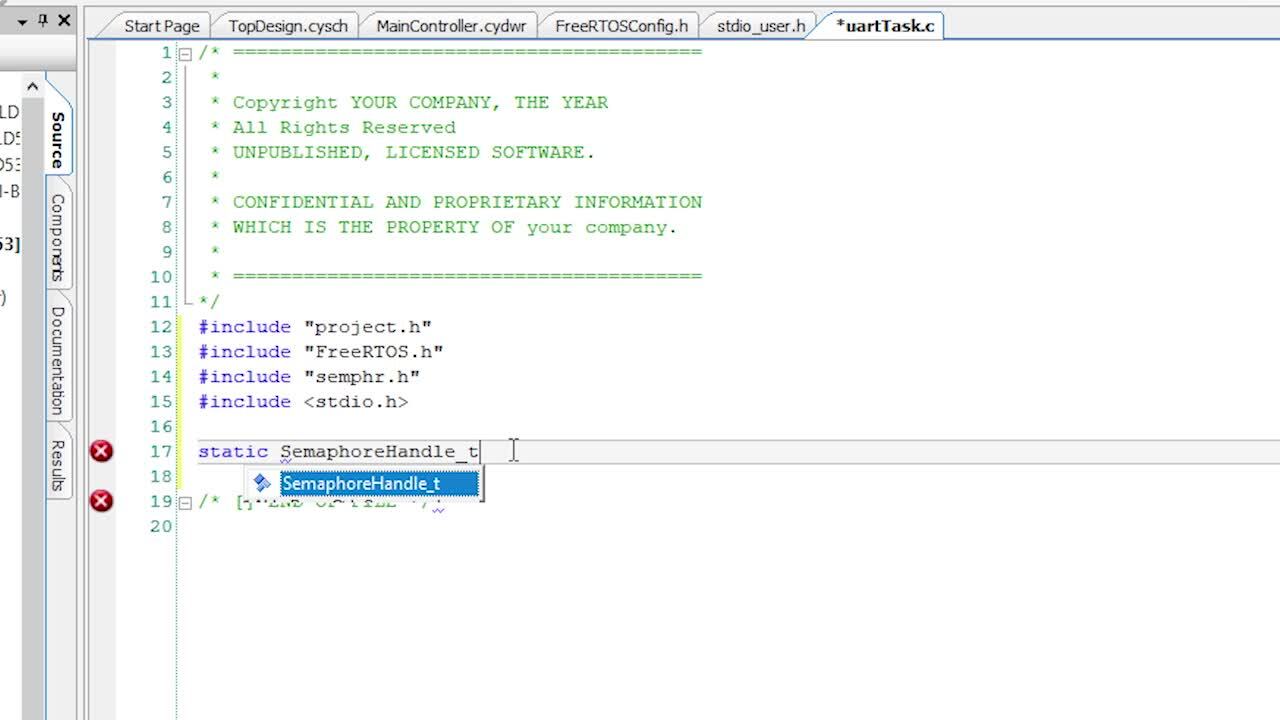Switch to the Start Page tab
The image size is (1280, 720).
[161, 26]
